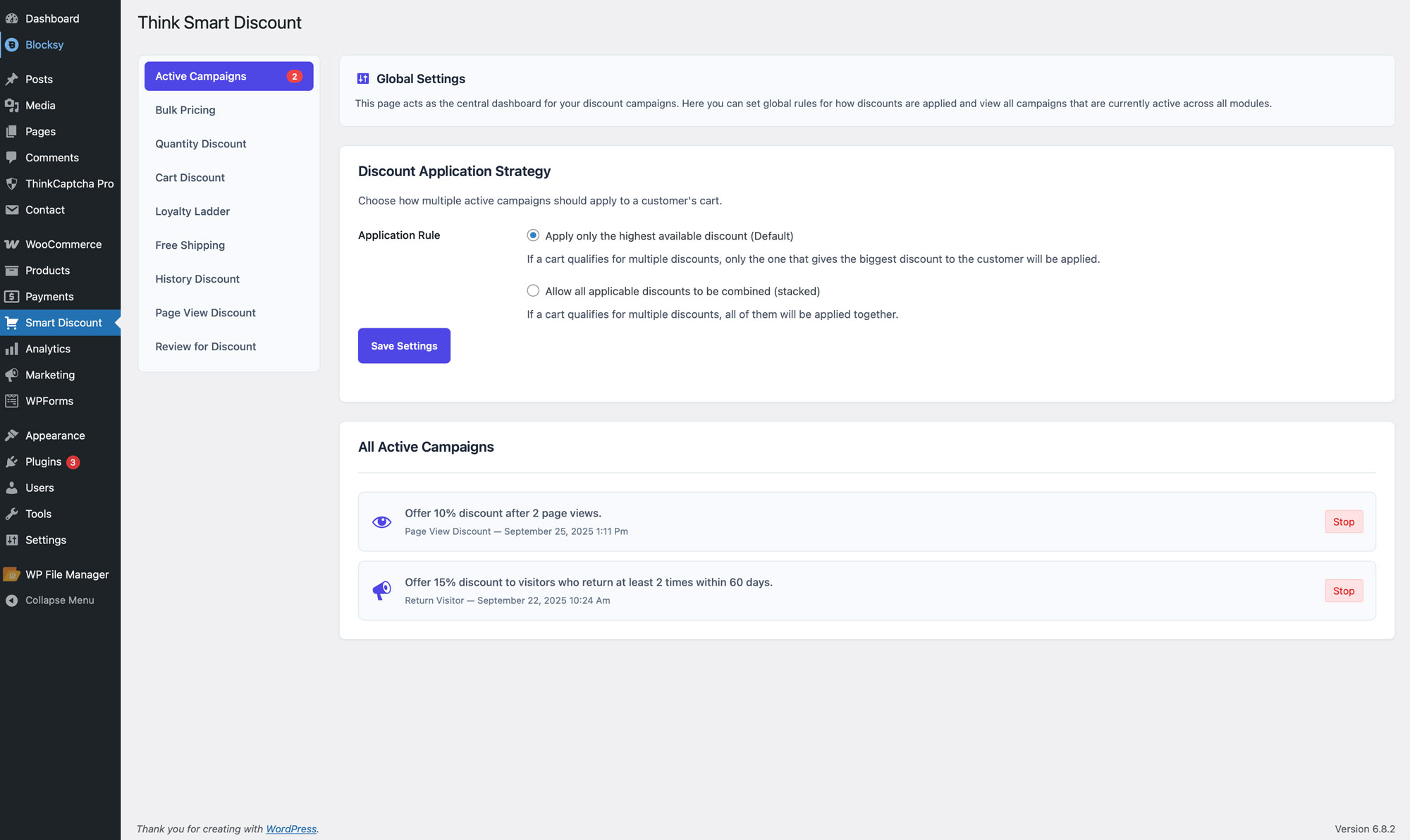
Task: Click the Plugins plug icon
Action: tap(12, 462)
